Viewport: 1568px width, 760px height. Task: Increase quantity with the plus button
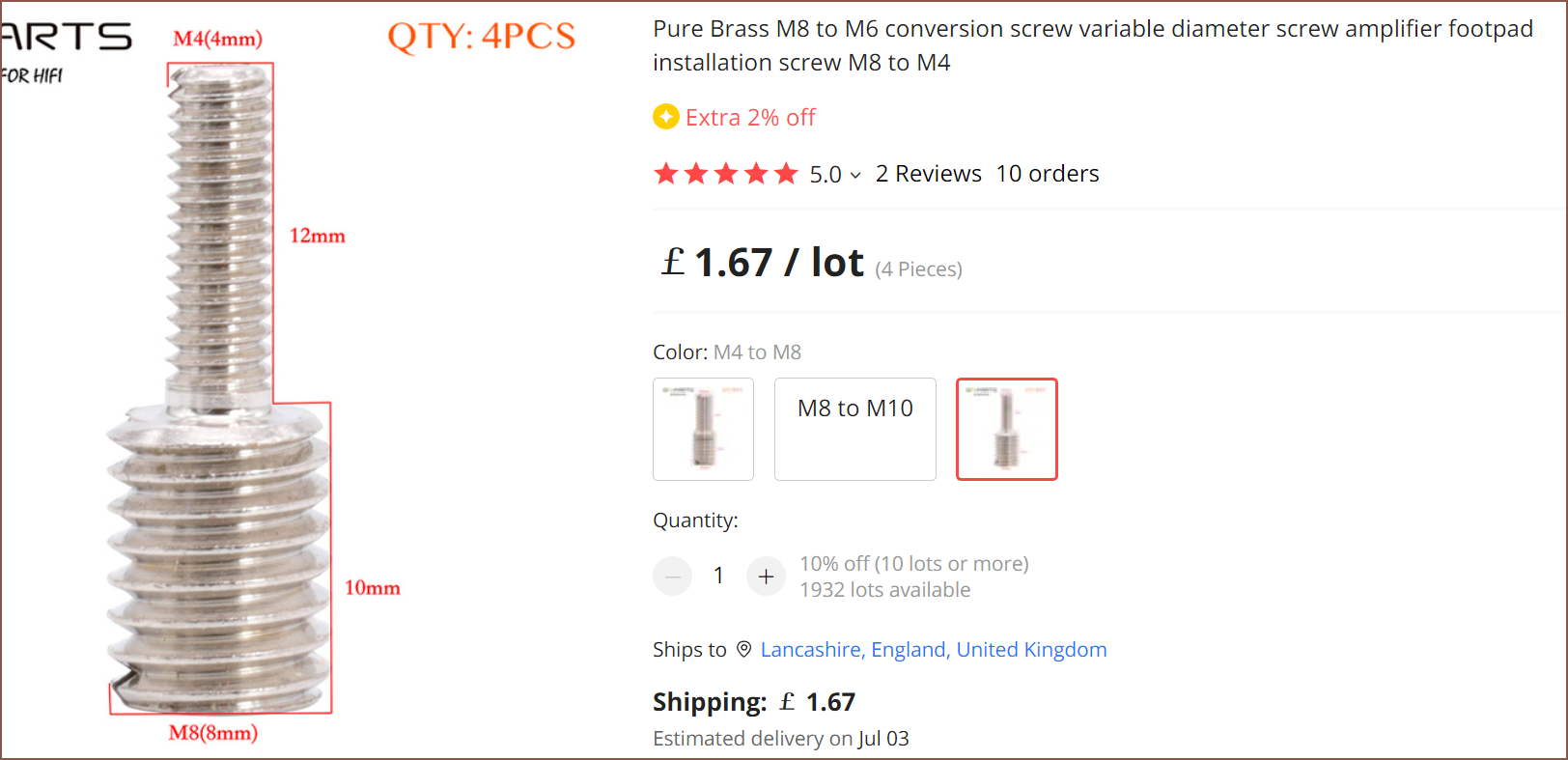pos(766,577)
